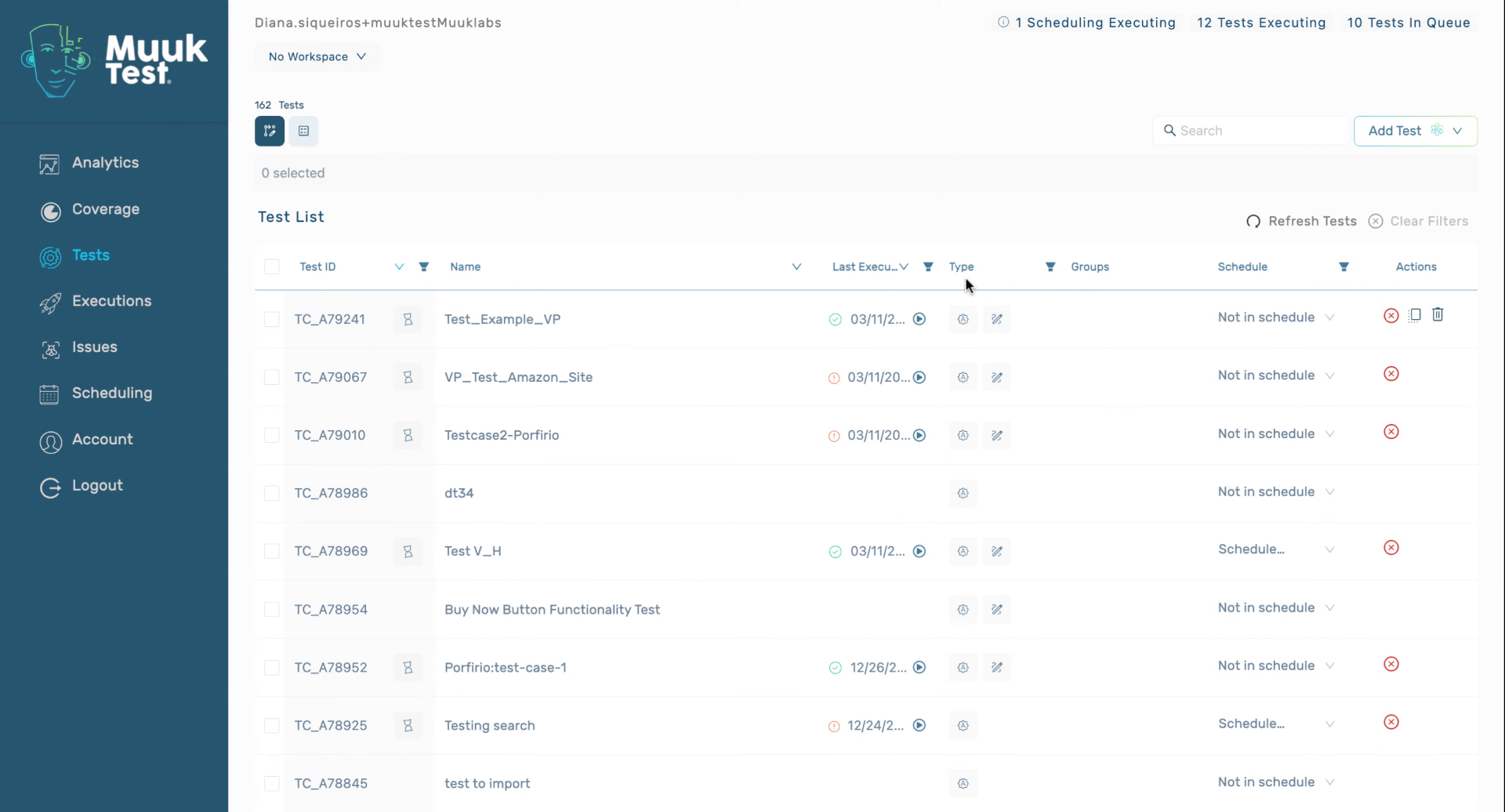The image size is (1505, 812).
Task: Open the edit pencil icon for Testcase2-Porfirio
Action: point(996,435)
